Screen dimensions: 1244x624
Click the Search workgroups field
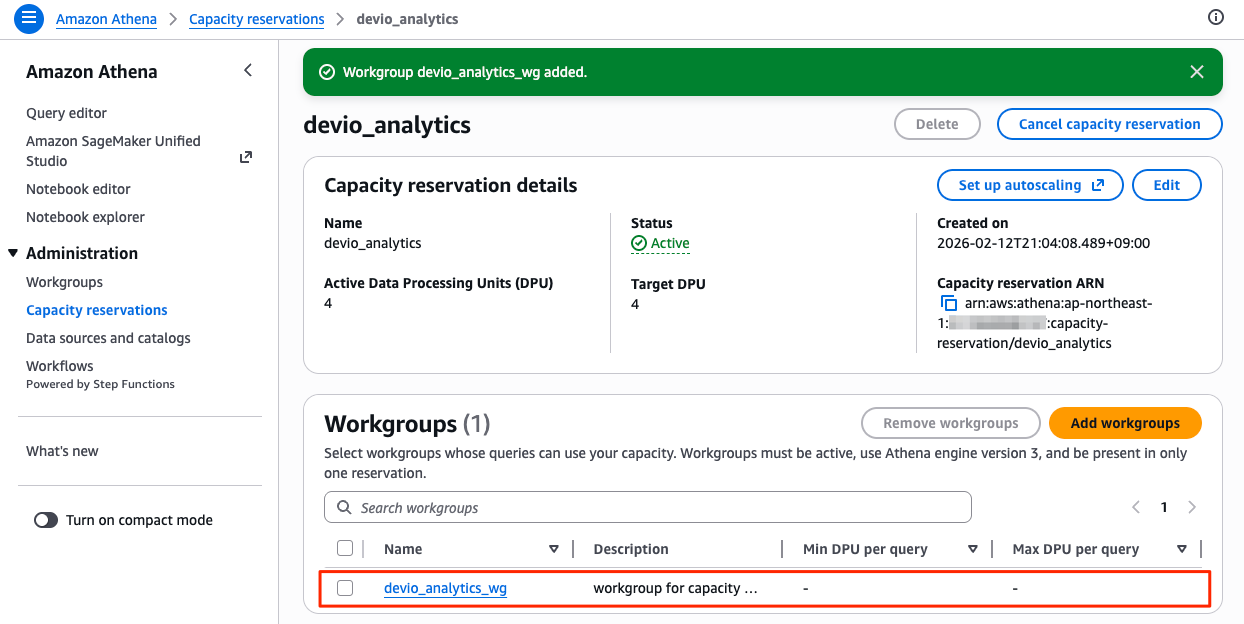tap(648, 507)
